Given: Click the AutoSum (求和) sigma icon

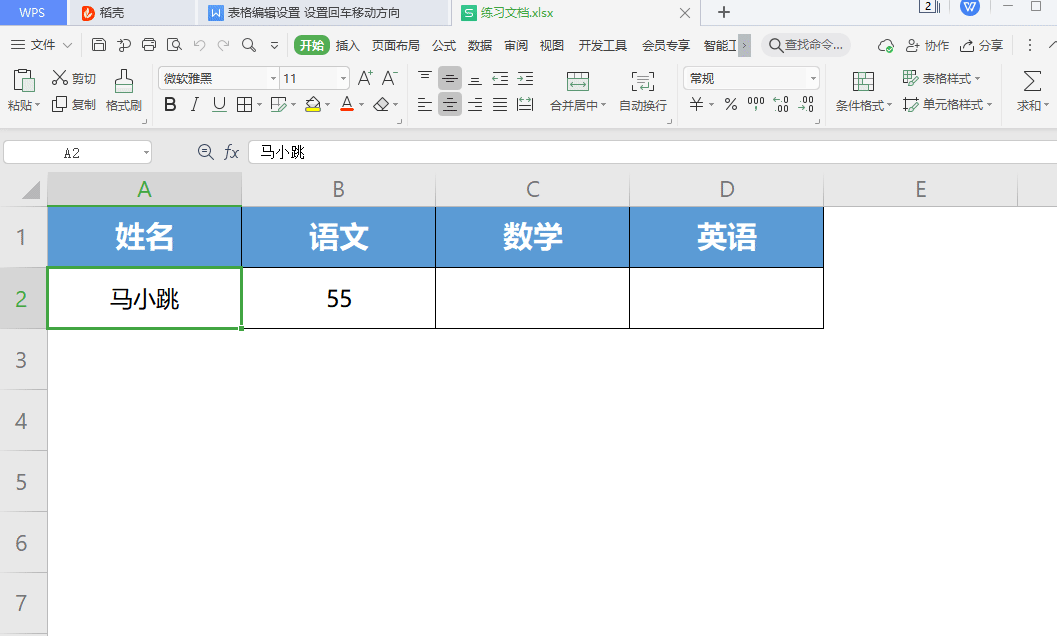Looking at the screenshot, I should point(1032,81).
